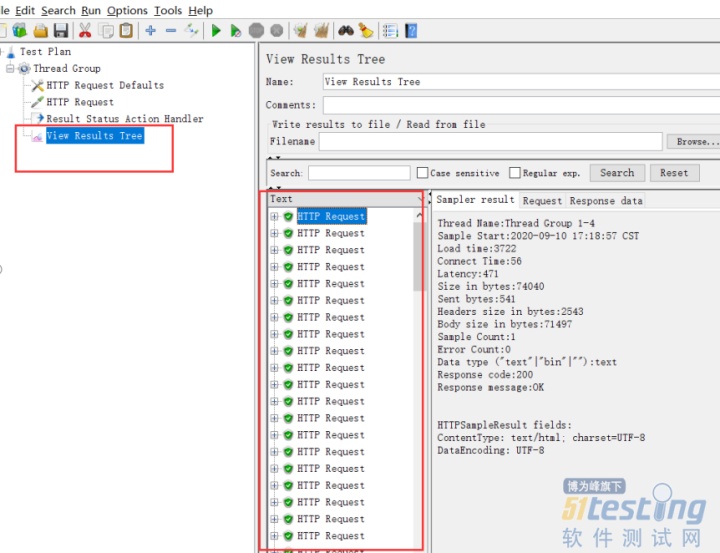Click the Browse... button
The image size is (720, 553).
(x=694, y=142)
